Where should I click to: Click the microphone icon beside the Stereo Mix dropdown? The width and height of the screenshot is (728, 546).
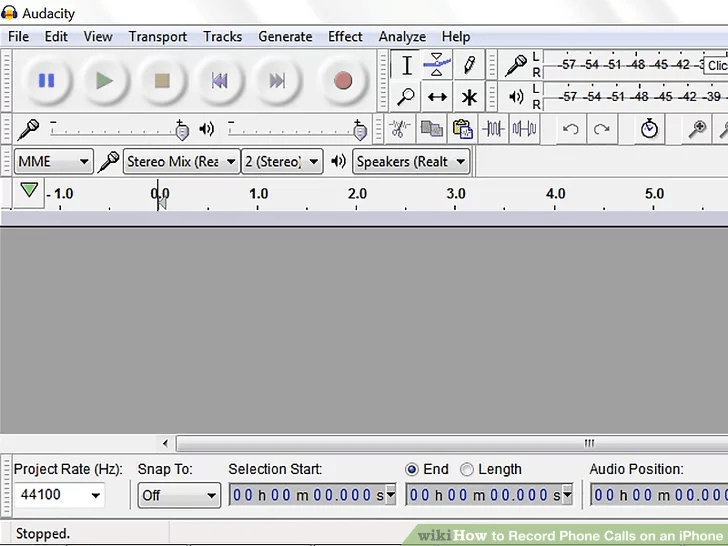point(108,162)
